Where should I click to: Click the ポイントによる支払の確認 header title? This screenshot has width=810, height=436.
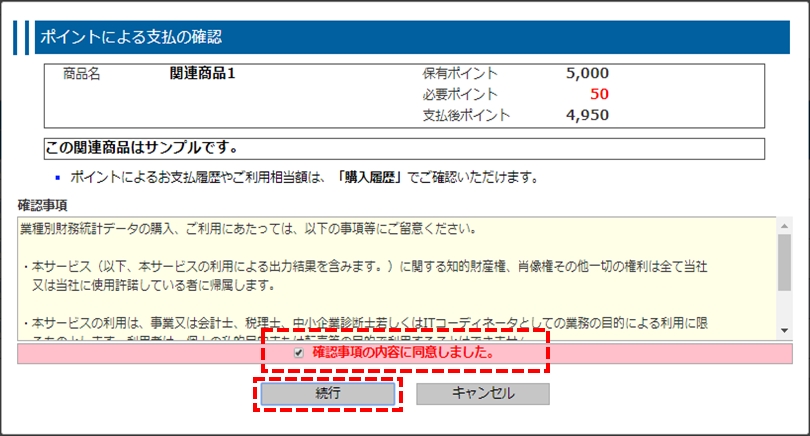129,37
